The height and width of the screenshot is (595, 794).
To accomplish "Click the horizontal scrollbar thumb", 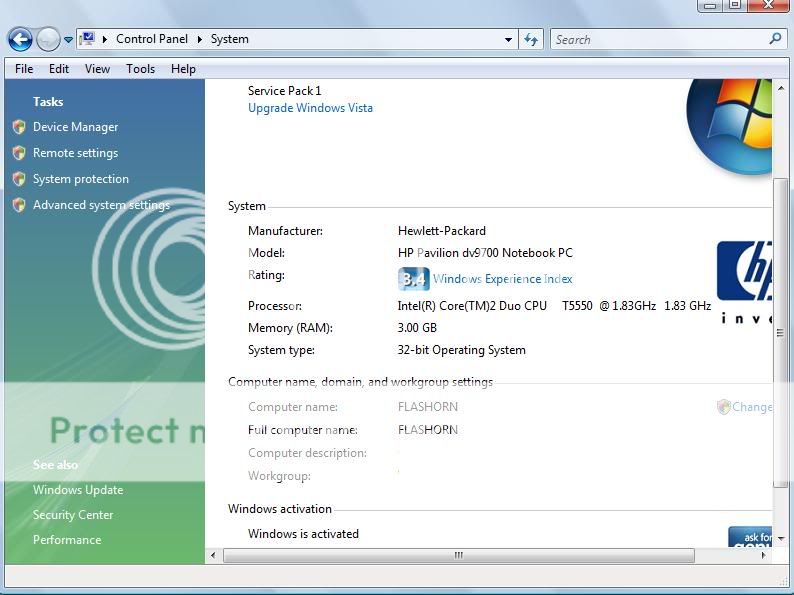I will tap(459, 556).
